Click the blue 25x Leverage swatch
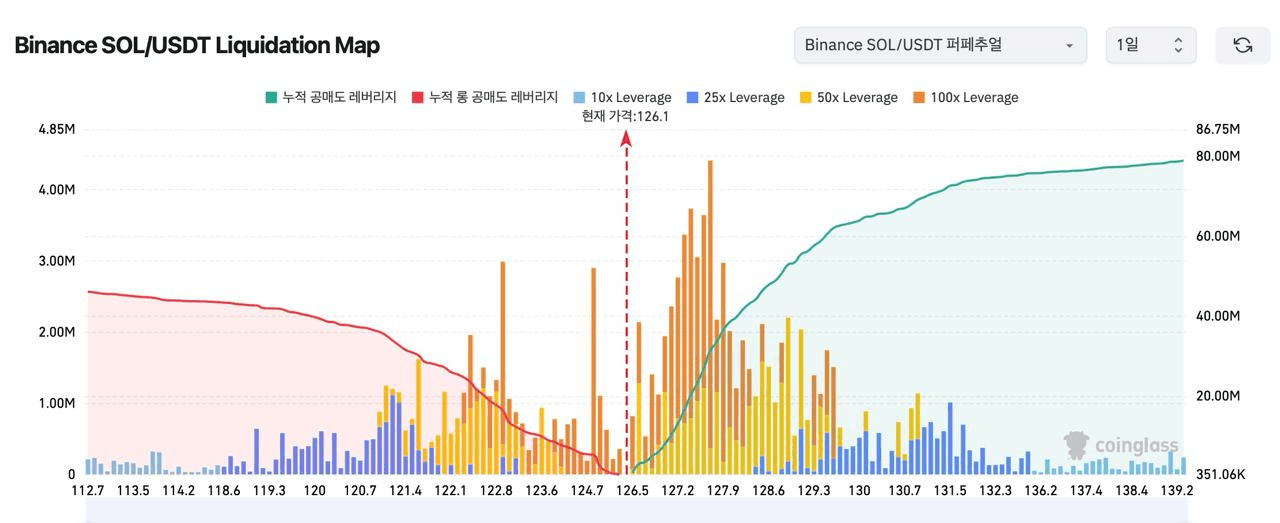Viewport: 1280px width, 523px height. coord(692,98)
